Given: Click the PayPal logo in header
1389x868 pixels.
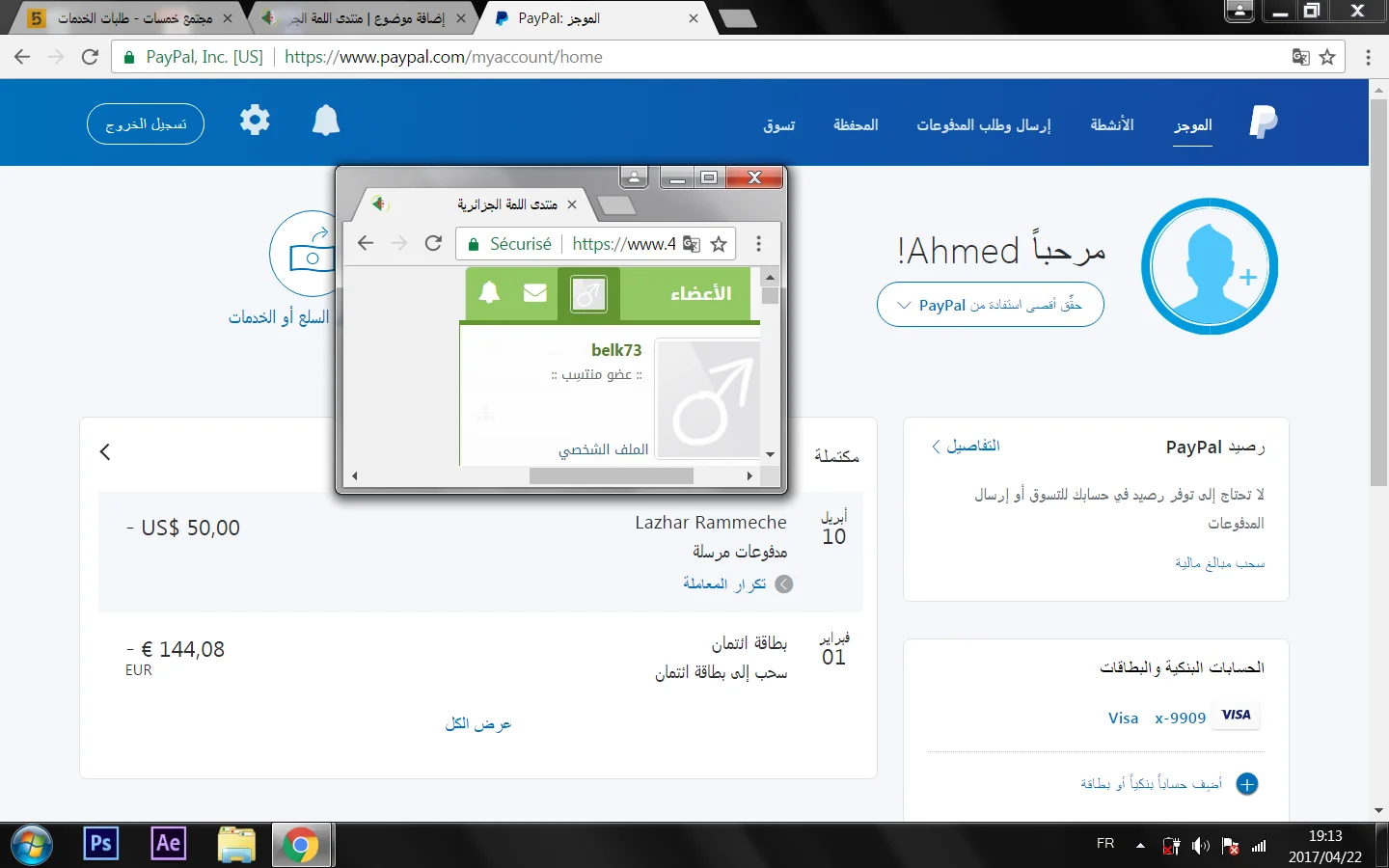Looking at the screenshot, I should [1263, 122].
